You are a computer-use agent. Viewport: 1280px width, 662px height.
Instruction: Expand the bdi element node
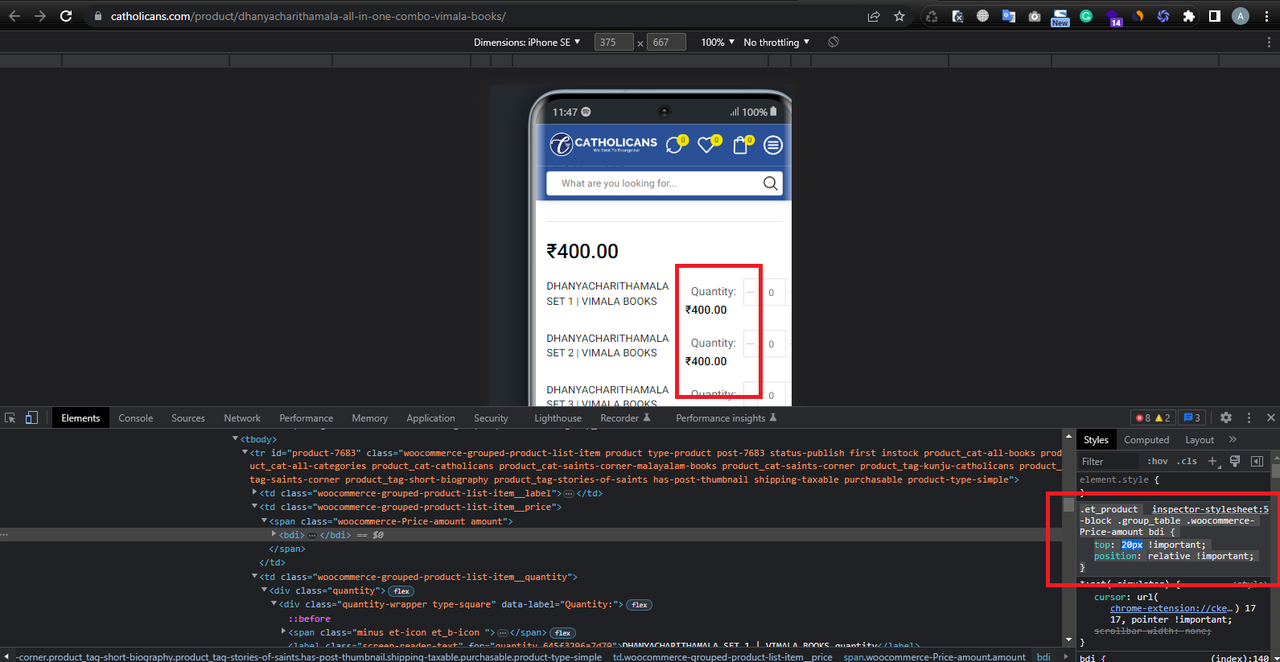275,535
